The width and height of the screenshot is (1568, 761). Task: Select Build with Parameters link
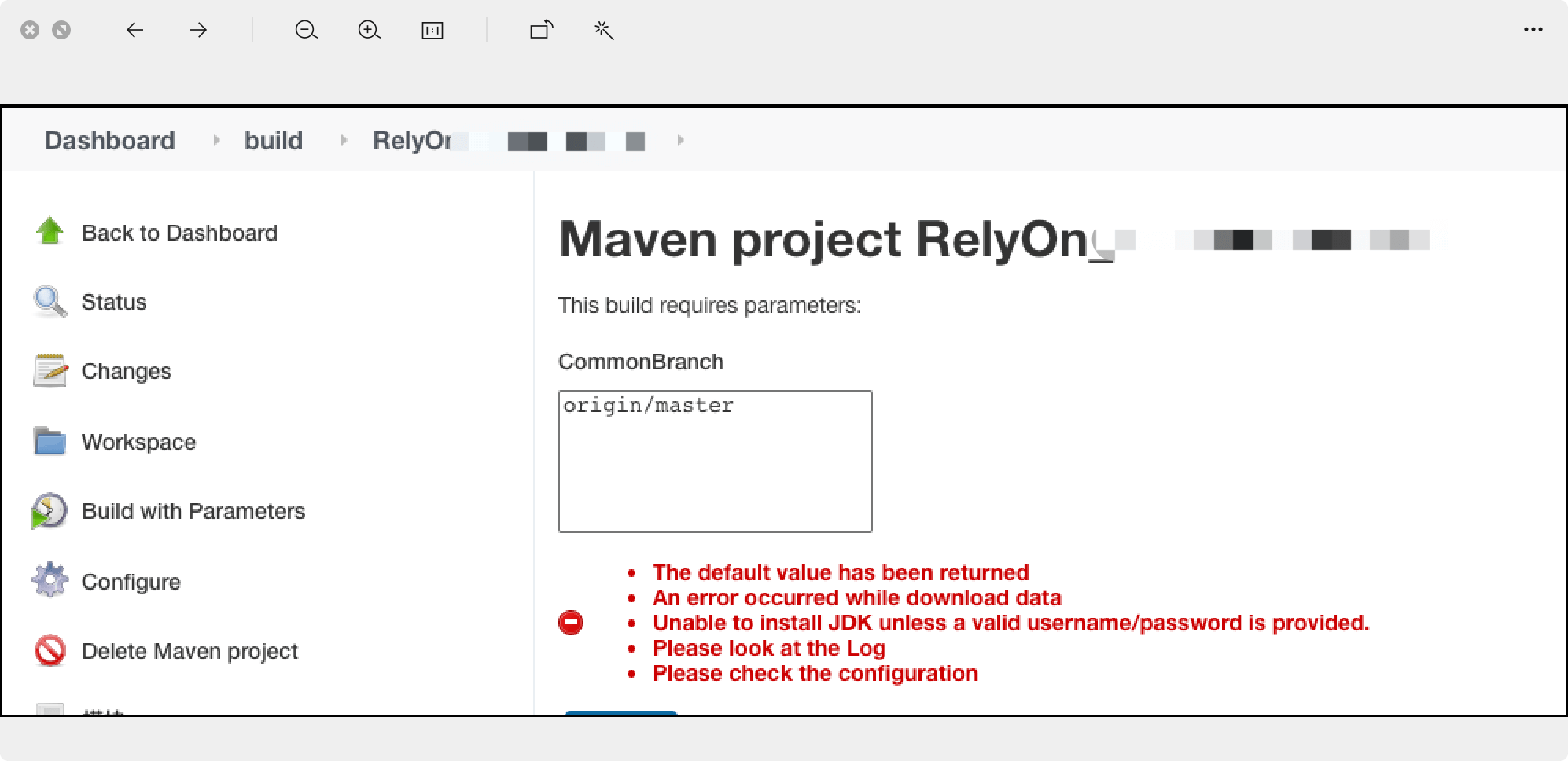coord(193,511)
